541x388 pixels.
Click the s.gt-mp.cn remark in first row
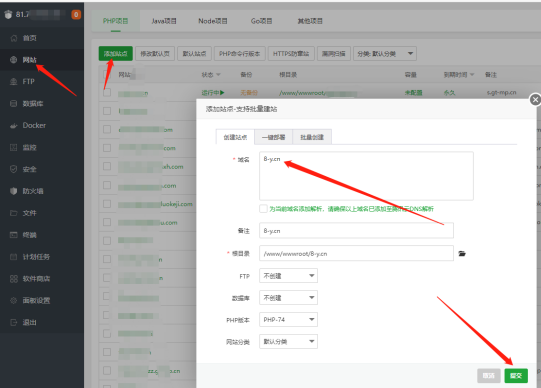tap(501, 92)
